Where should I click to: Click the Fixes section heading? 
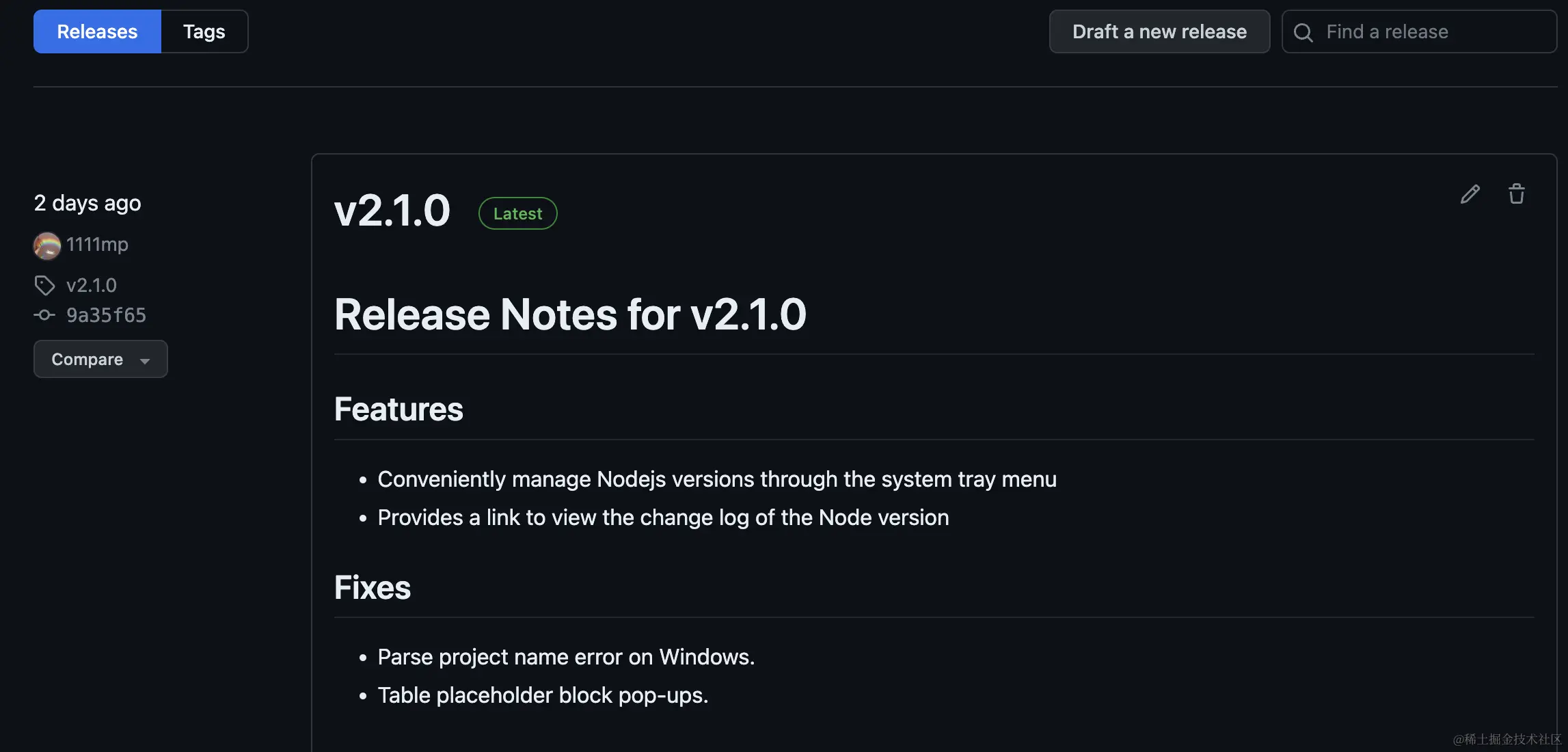click(x=373, y=587)
